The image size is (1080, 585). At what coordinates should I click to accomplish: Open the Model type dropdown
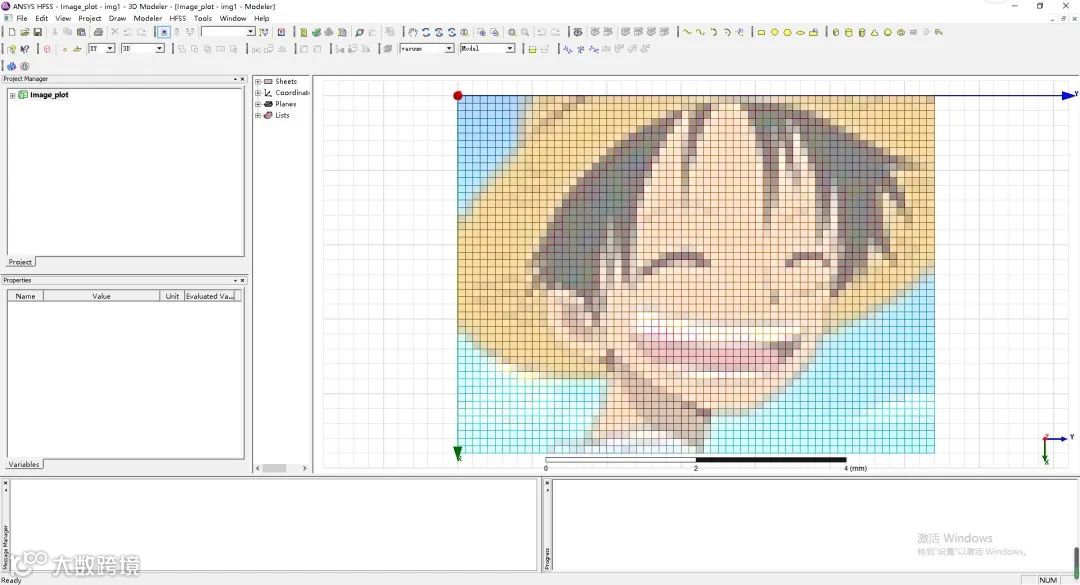click(510, 49)
